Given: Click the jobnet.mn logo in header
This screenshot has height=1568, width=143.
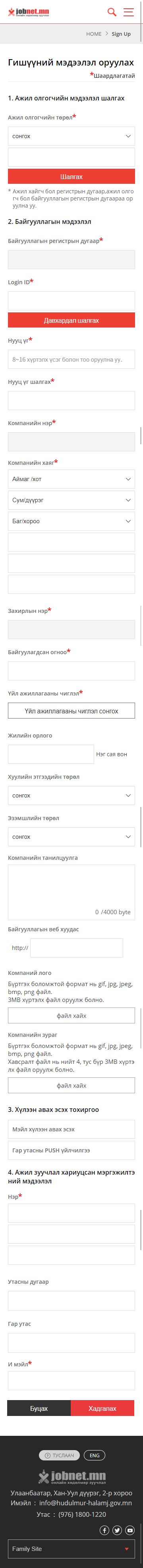Looking at the screenshot, I should click(x=29, y=12).
